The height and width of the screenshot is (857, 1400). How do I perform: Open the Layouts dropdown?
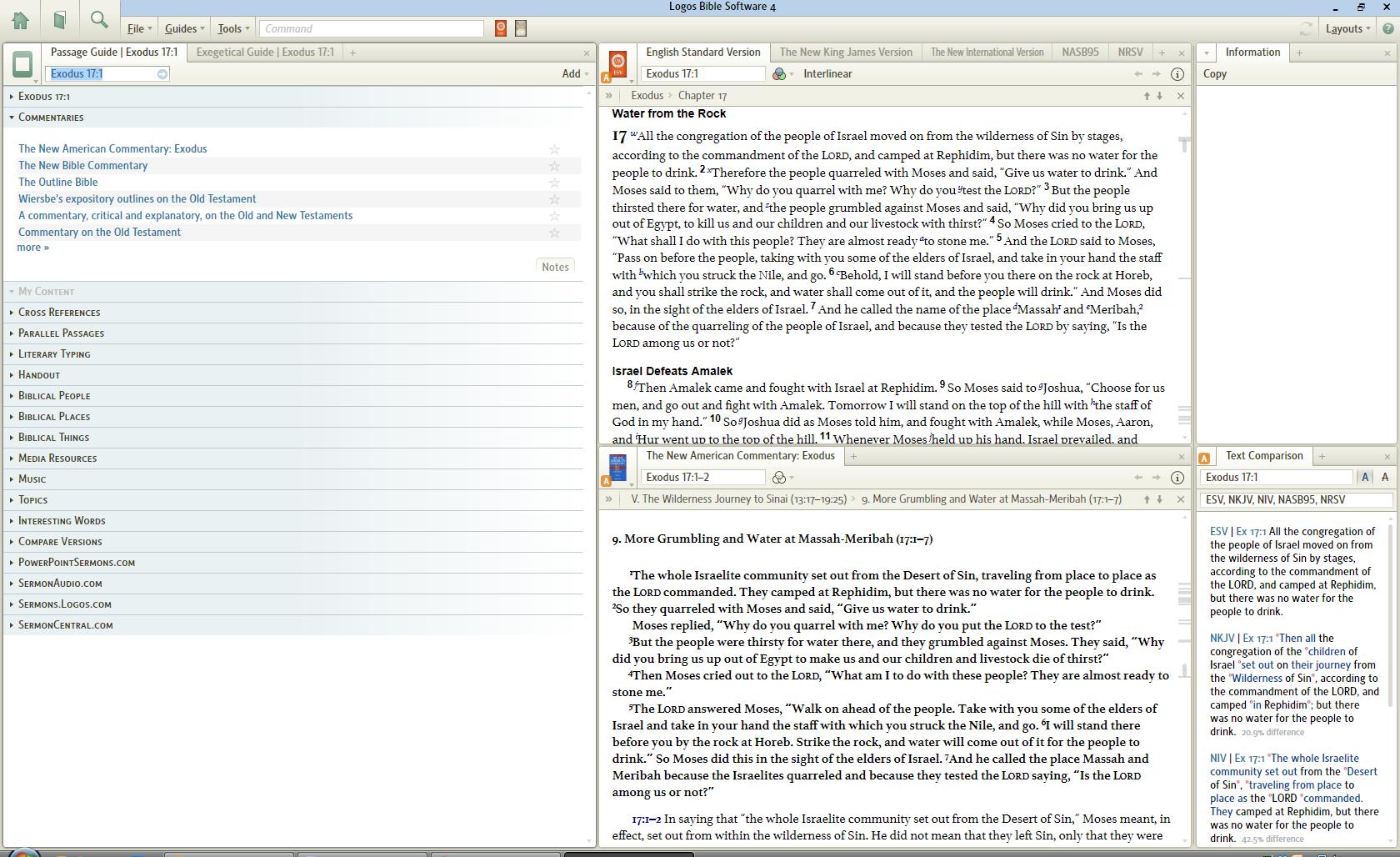1347,28
